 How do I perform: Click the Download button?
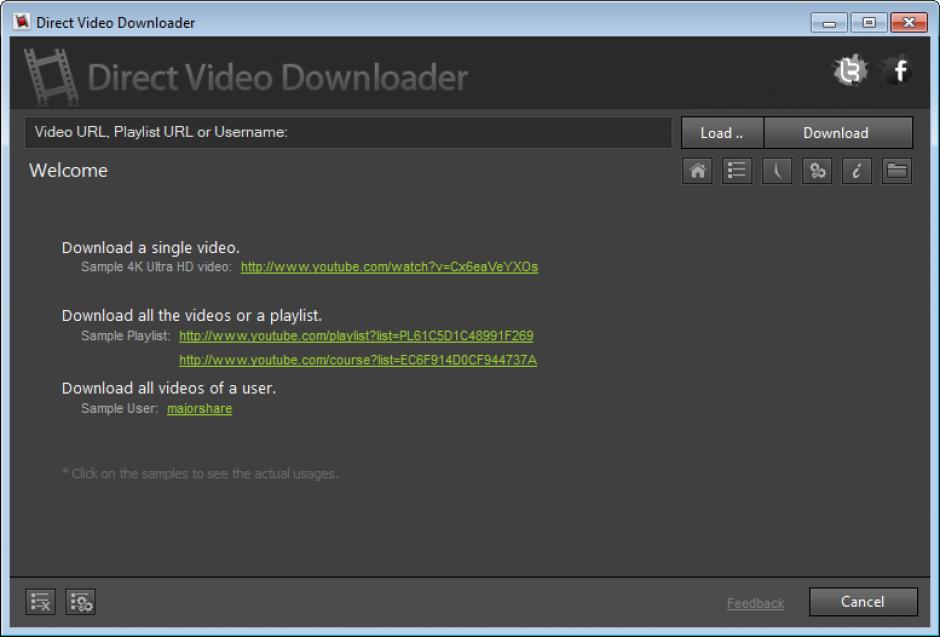[838, 133]
